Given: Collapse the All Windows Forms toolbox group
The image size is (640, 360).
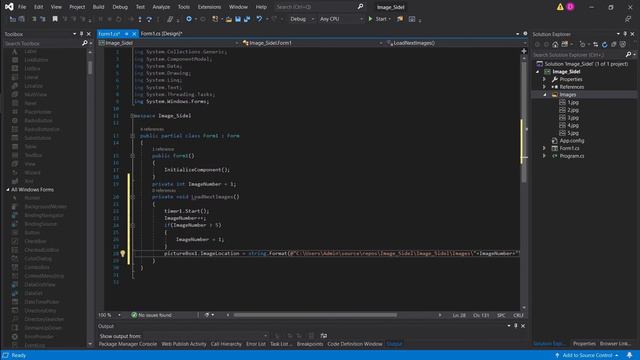Looking at the screenshot, I should (8, 190).
